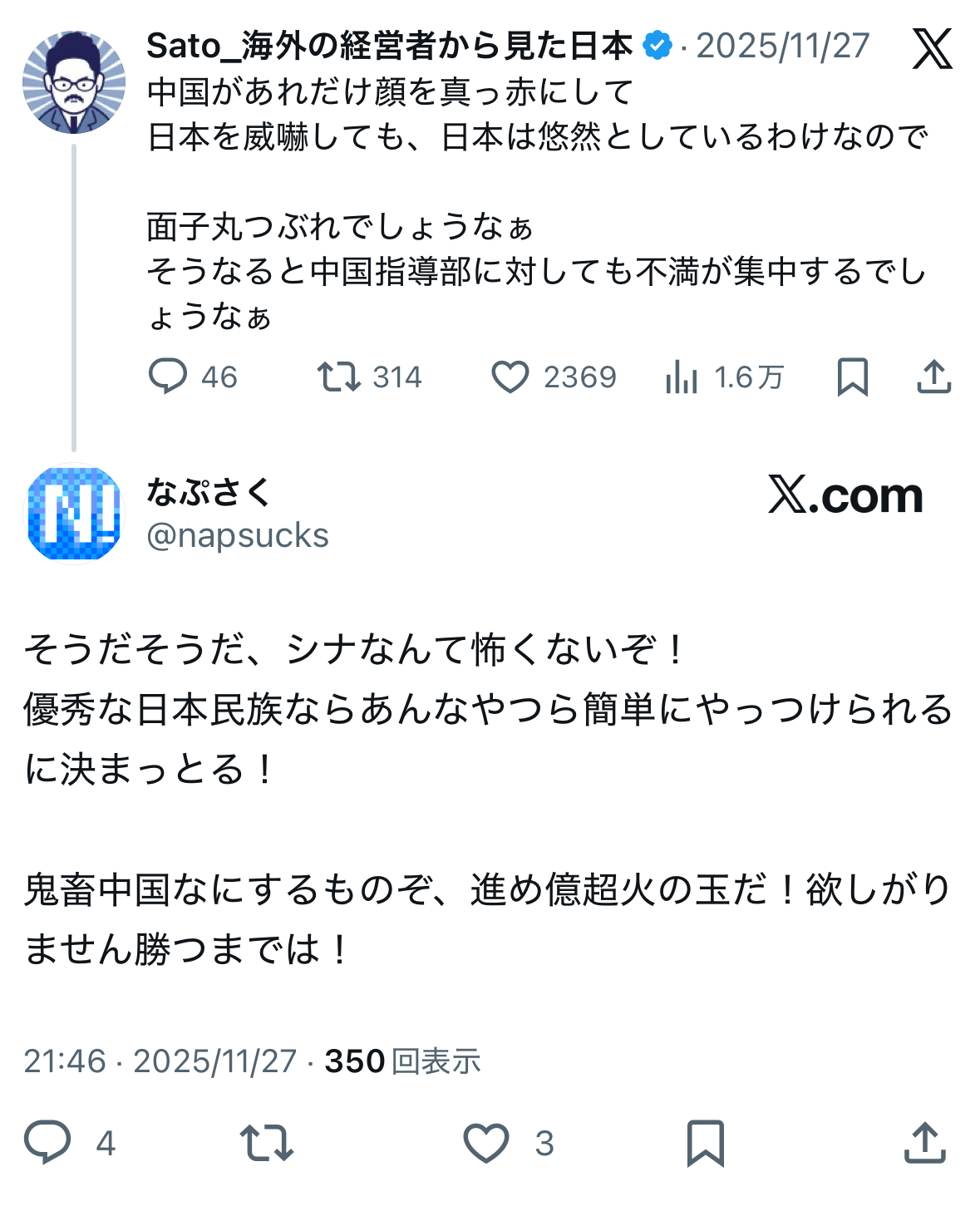
Task: Repost Sato's post with 314 reposts
Action: (x=339, y=377)
